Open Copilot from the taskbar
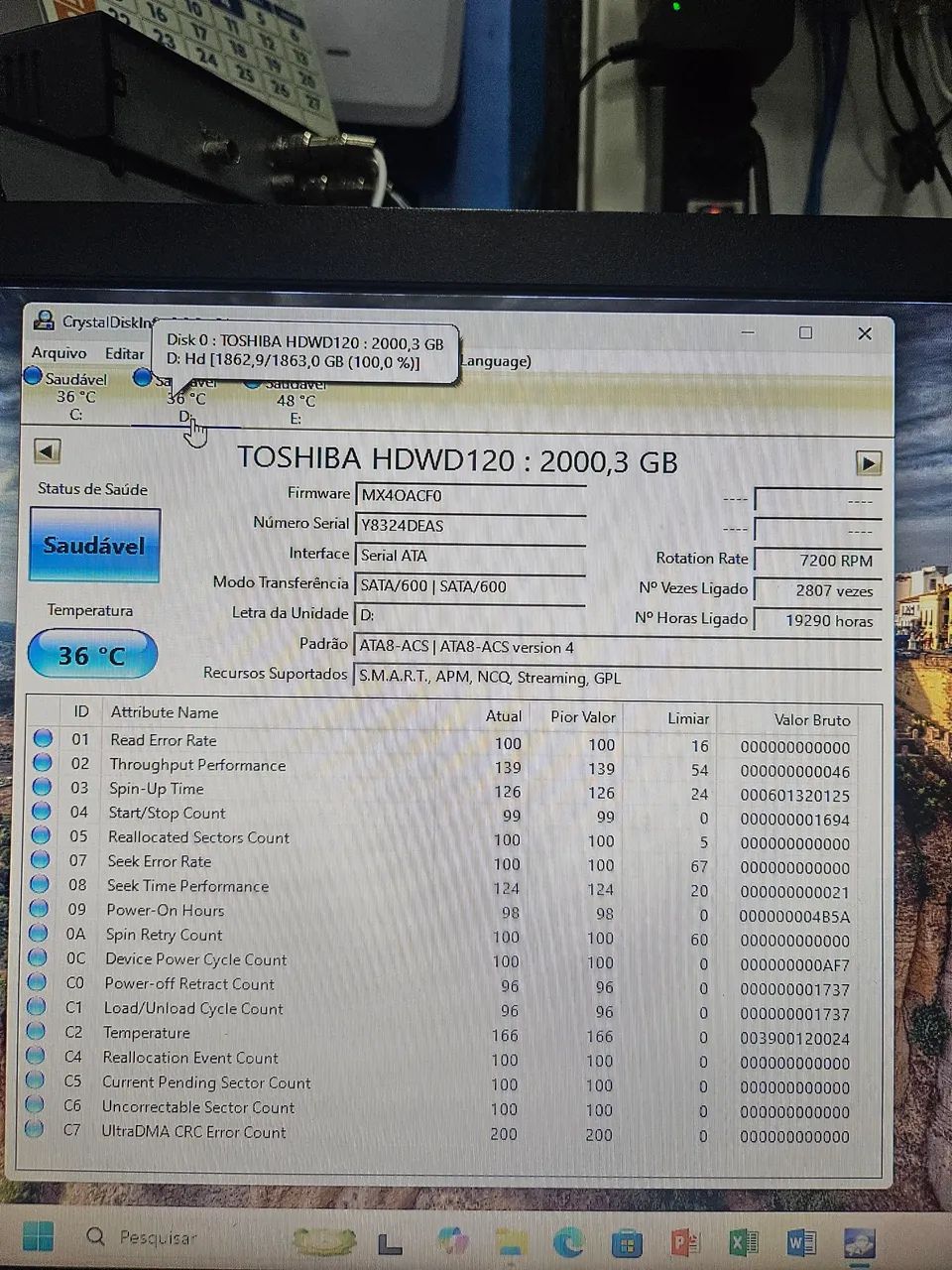 [452, 1239]
